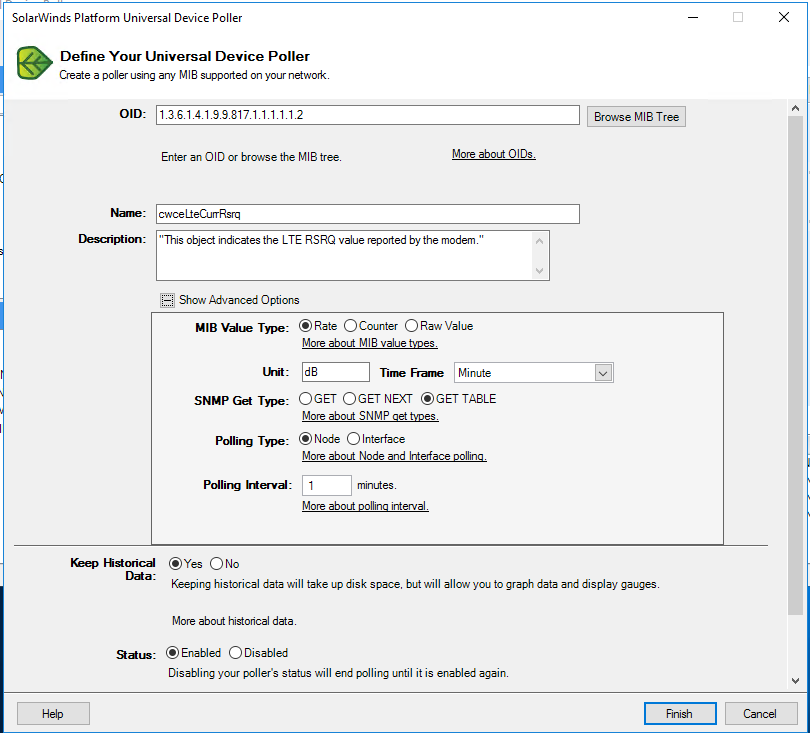Open the Time Frame Minute dropdown

[x=603, y=373]
